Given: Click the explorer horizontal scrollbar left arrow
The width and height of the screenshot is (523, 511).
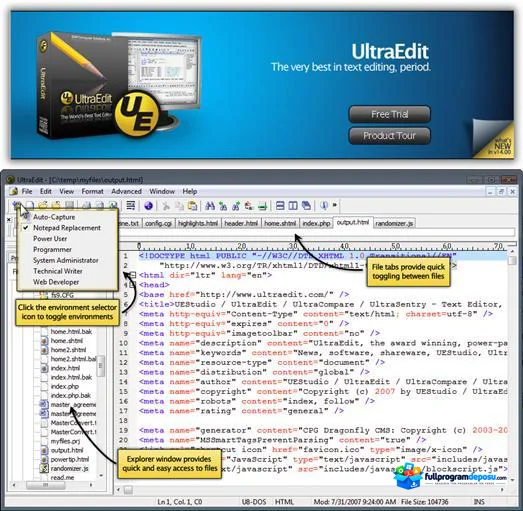Looking at the screenshot, I should coord(14,485).
